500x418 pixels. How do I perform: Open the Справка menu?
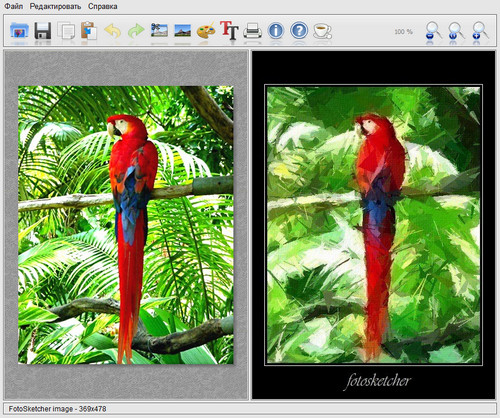point(103,6)
